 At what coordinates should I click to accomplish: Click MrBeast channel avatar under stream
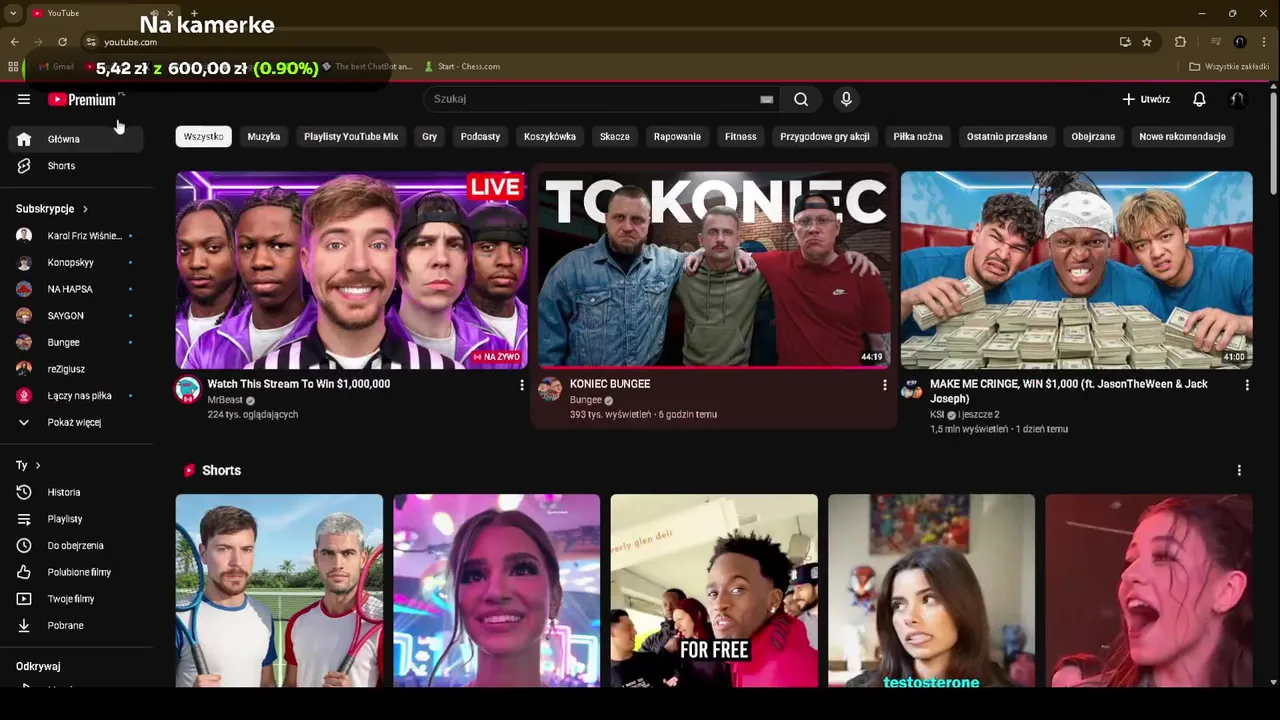[x=188, y=390]
